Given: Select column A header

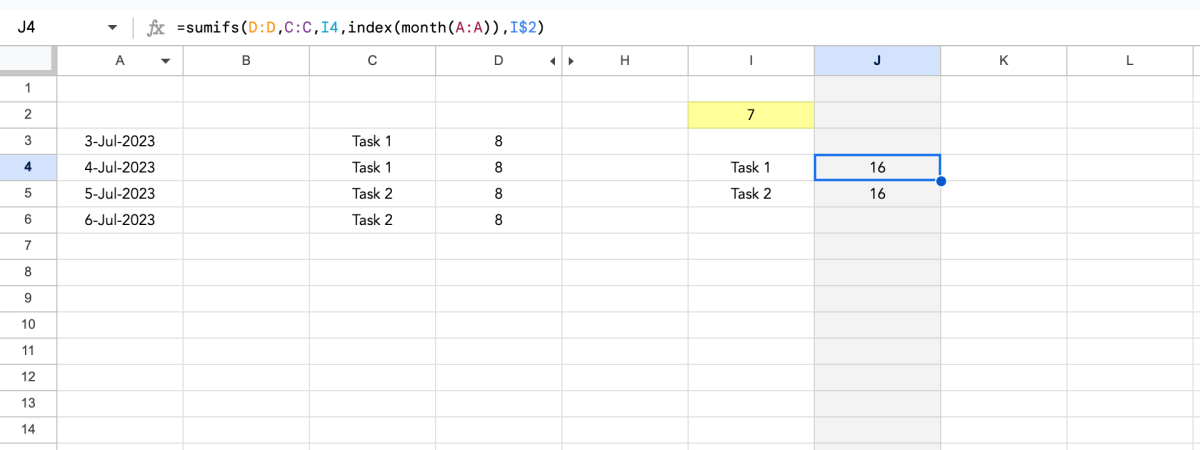Looking at the screenshot, I should pyautogui.click(x=120, y=61).
